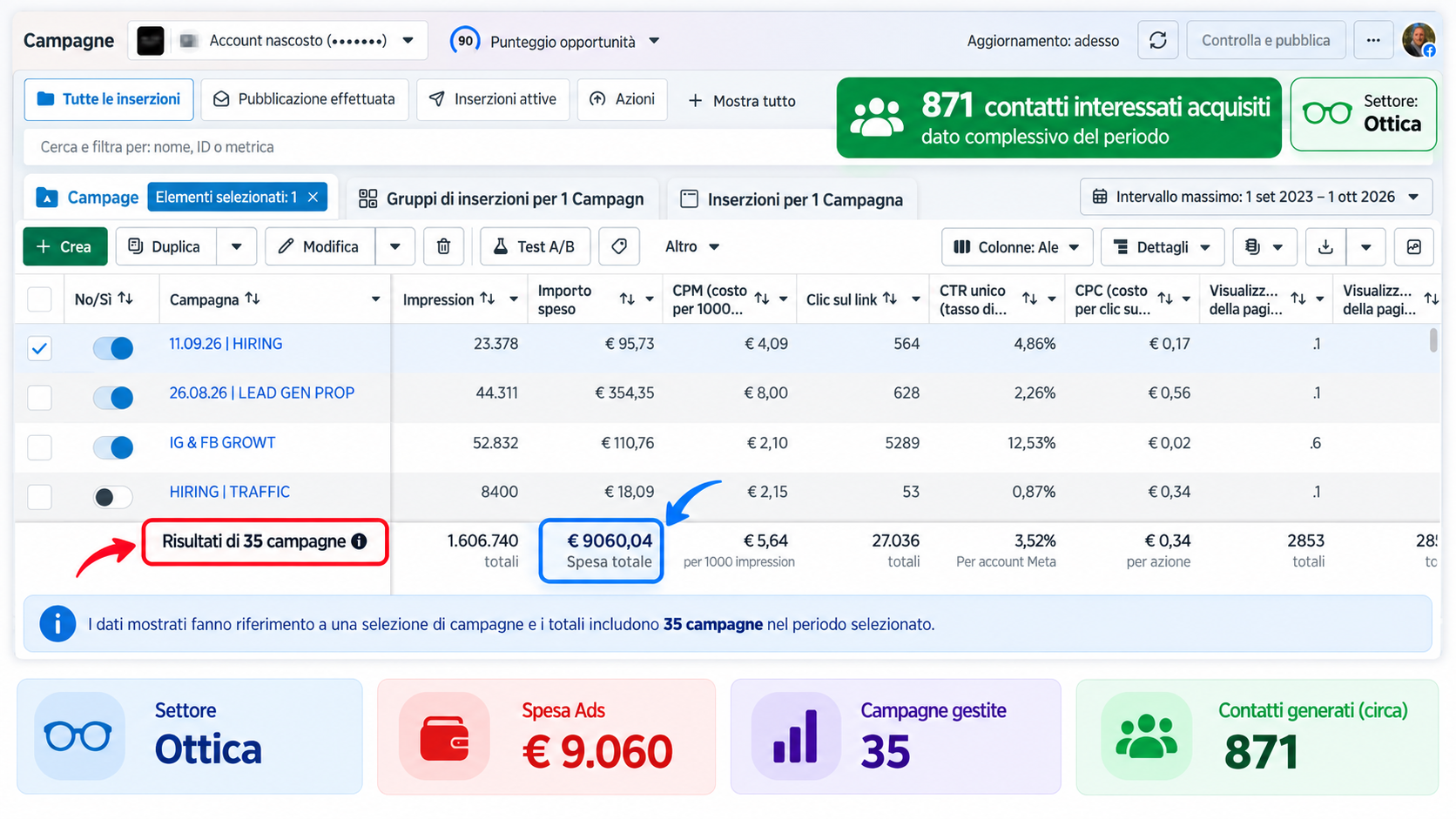Open the date range Intervallo massimo selector
This screenshot has height=819, width=1456.
(x=1256, y=197)
